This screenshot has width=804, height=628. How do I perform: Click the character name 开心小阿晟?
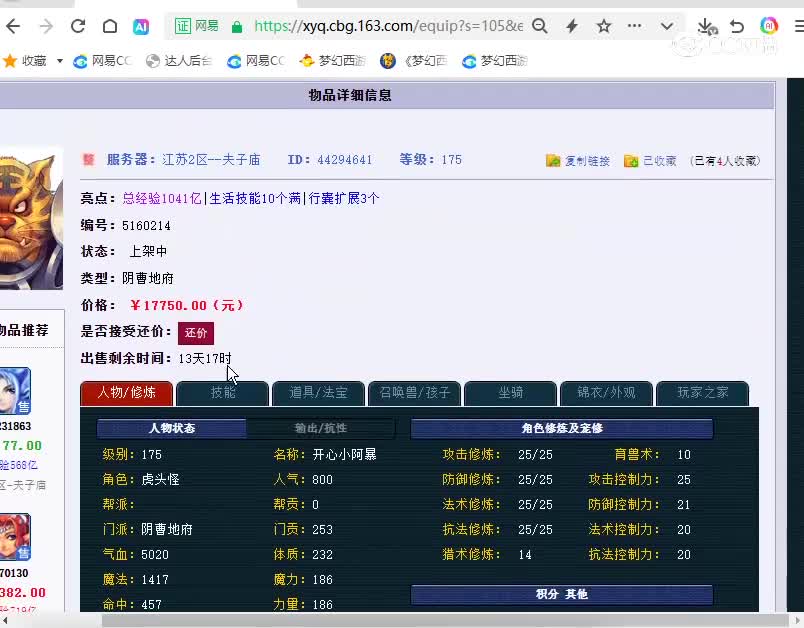344,455
